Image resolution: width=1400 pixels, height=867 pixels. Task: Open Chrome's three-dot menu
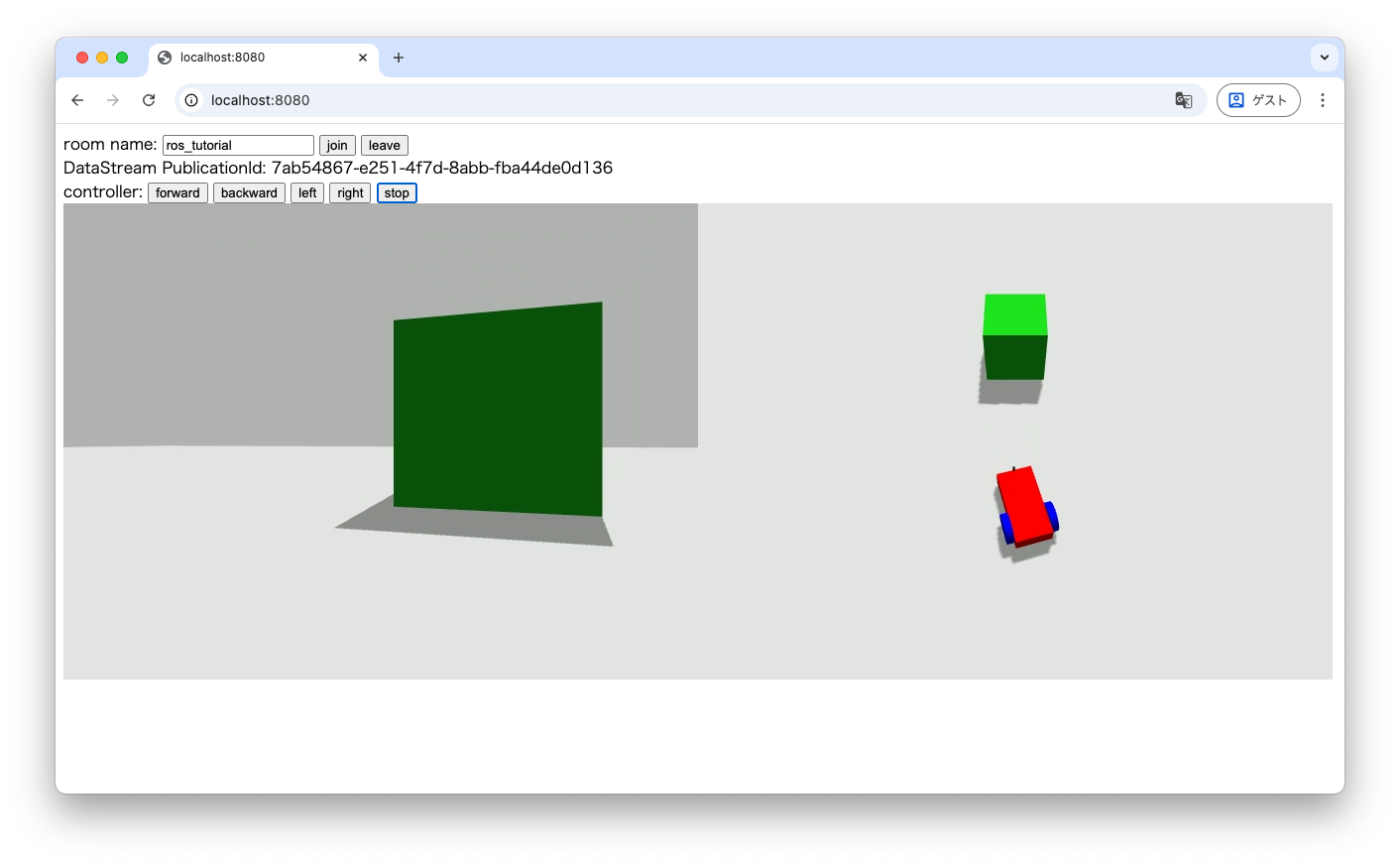pos(1322,100)
